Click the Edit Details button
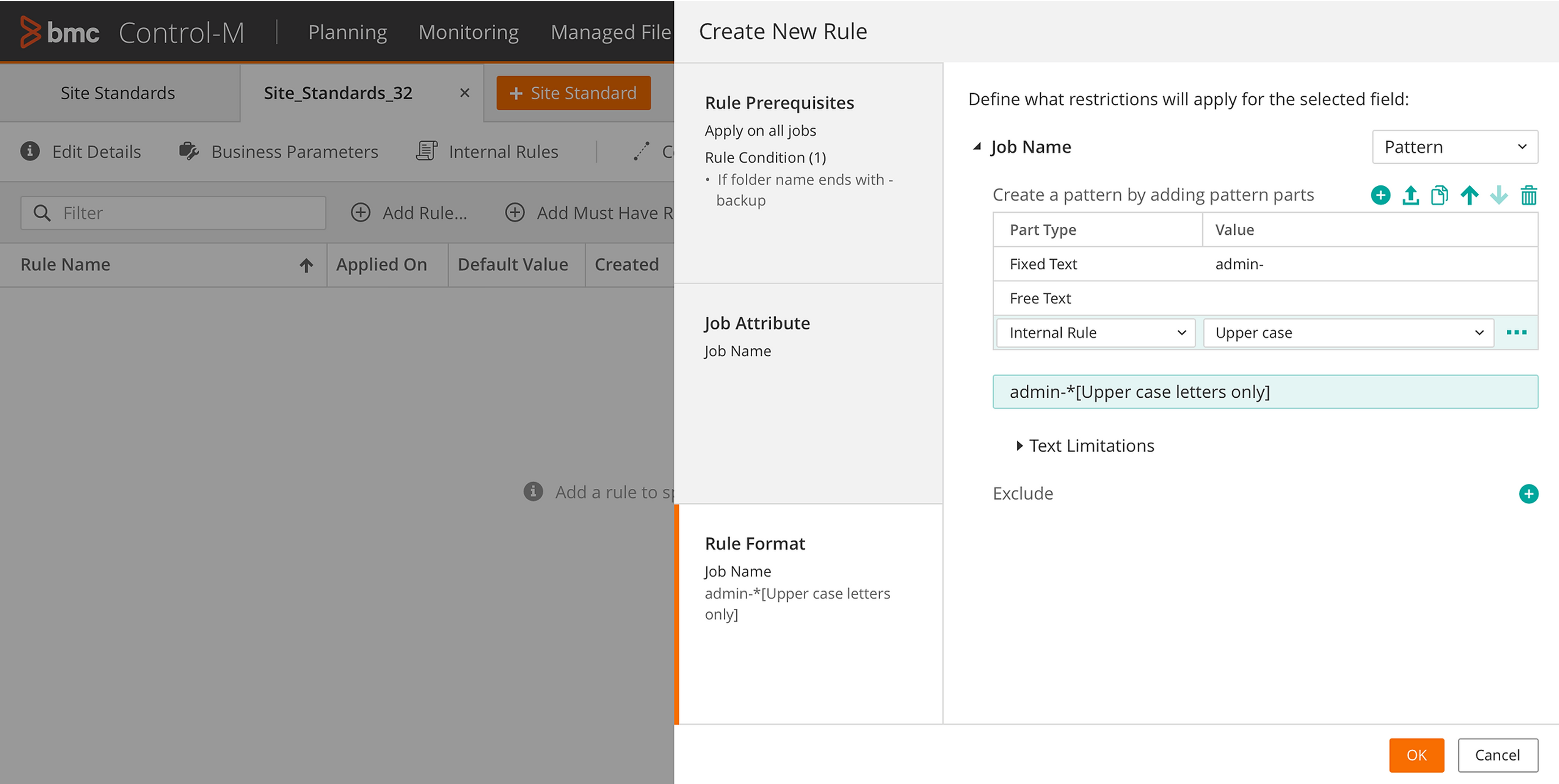 80,151
